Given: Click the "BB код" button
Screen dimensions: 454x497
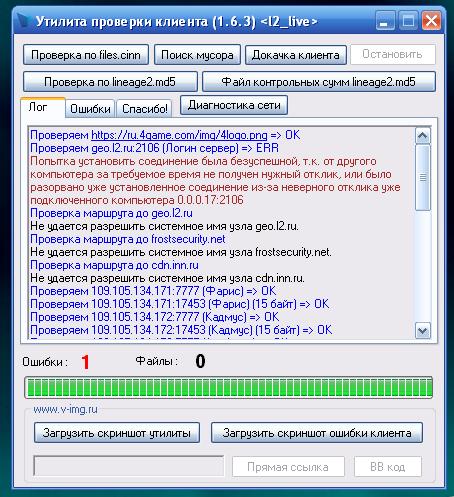Looking at the screenshot, I should 388,467.
